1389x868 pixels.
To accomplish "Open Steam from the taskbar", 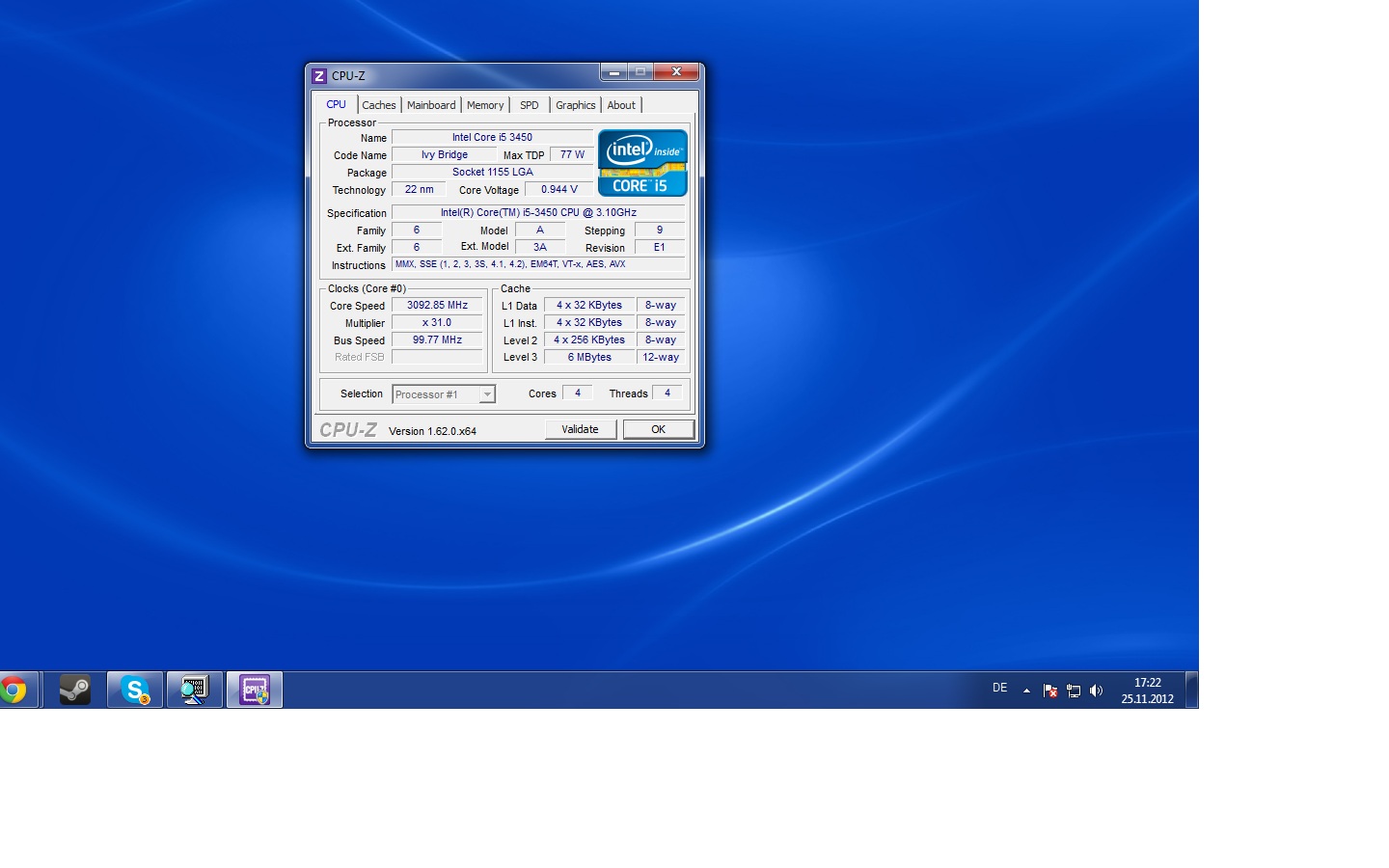I will [x=75, y=691].
